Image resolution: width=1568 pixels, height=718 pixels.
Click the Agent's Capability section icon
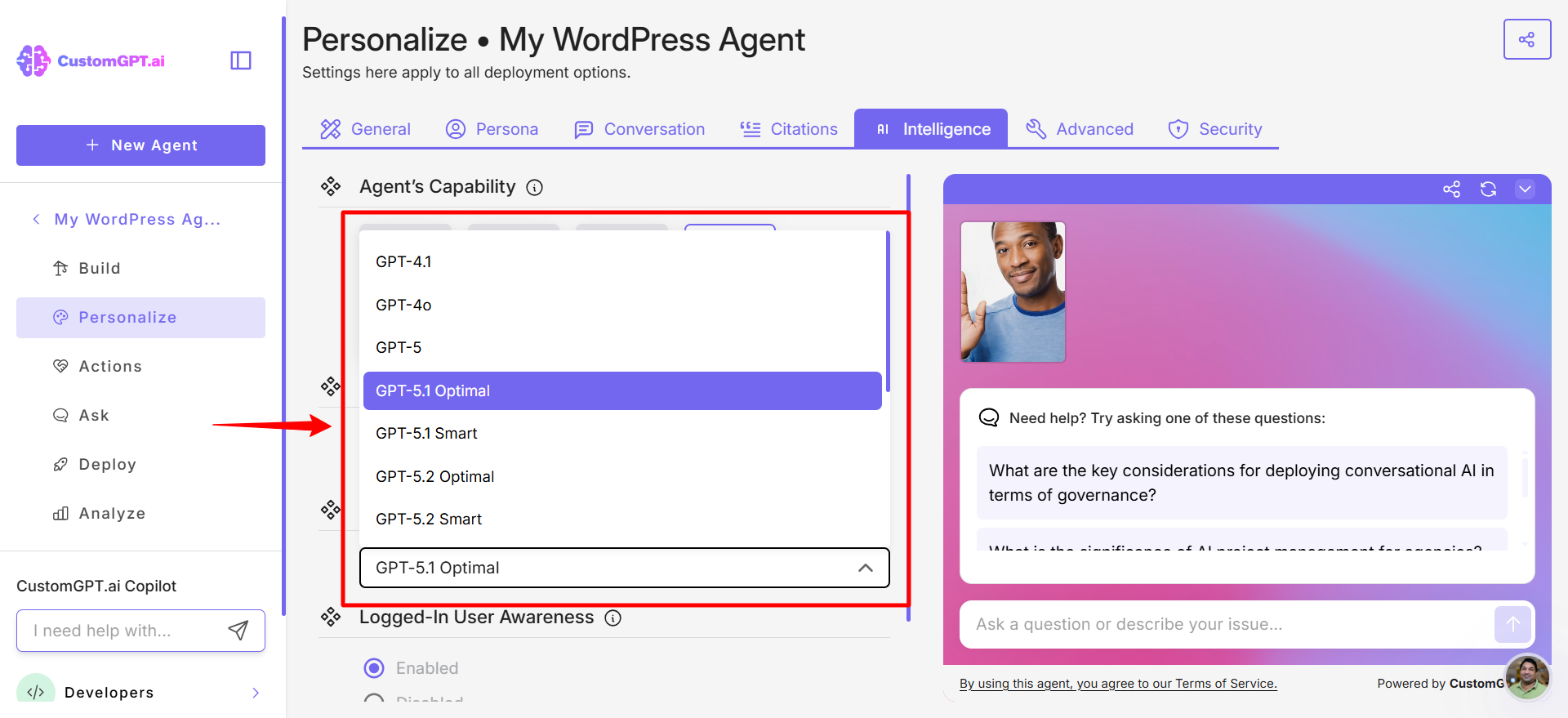(x=331, y=187)
